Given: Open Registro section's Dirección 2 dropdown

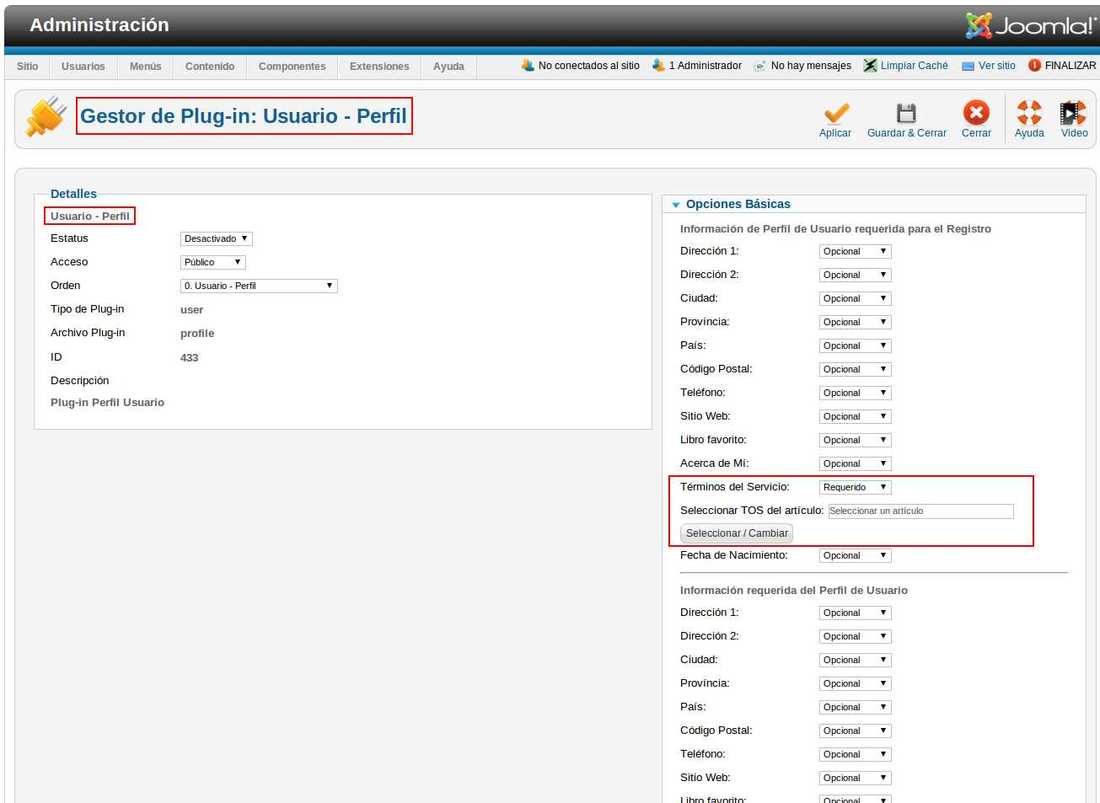Looking at the screenshot, I should click(855, 275).
